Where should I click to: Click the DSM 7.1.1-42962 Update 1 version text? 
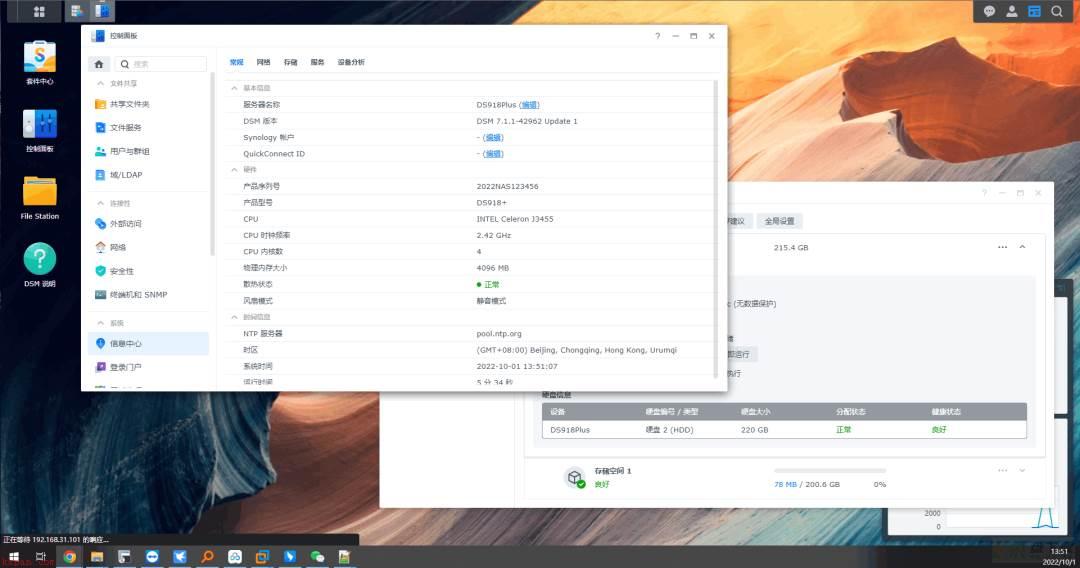(527, 121)
